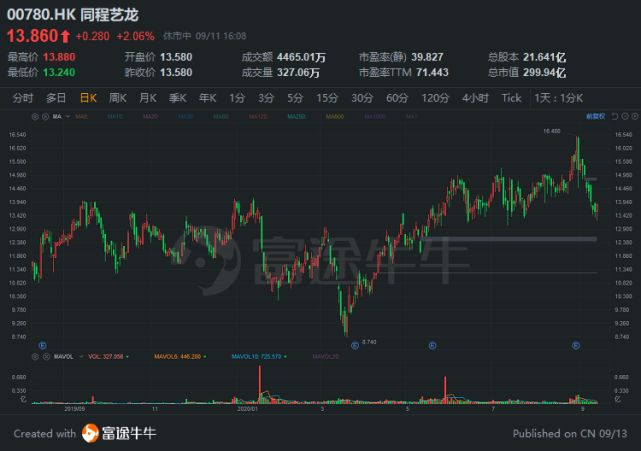Image resolution: width=641 pixels, height=451 pixels.
Task: Click the 市盈率(静) 39.827 value
Action: [x=427, y=57]
